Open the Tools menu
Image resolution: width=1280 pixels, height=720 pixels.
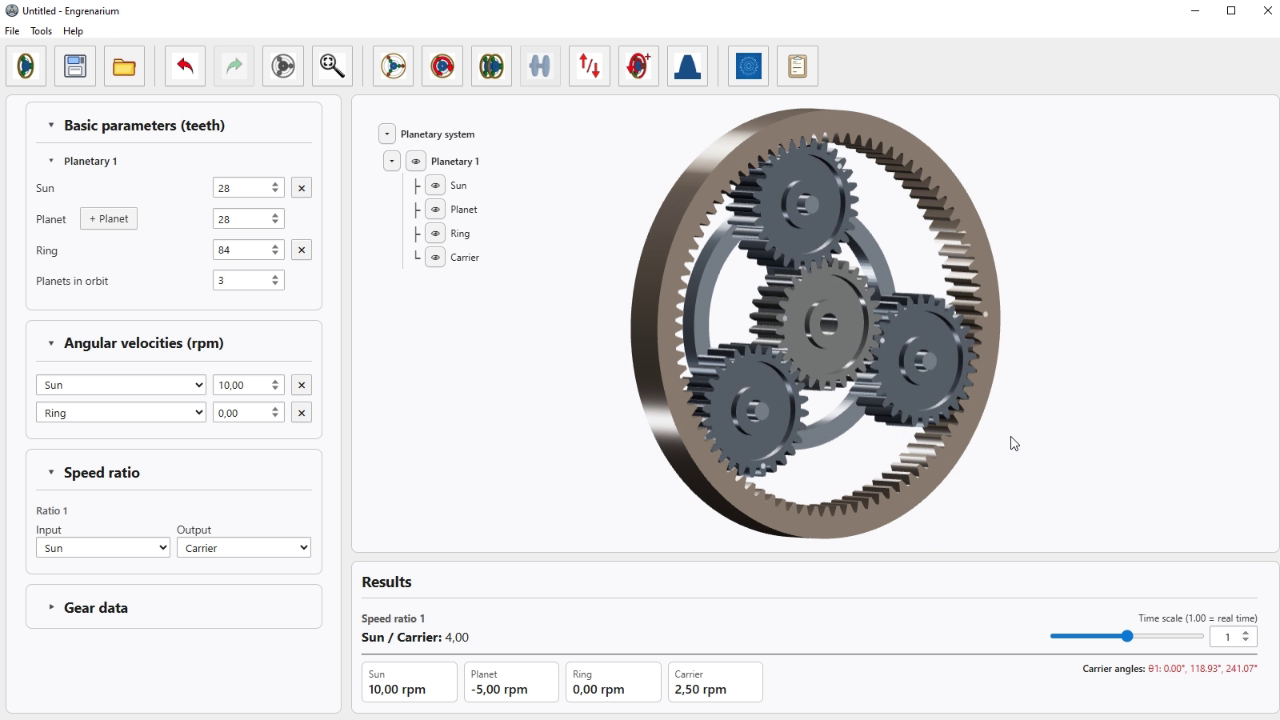pos(41,31)
